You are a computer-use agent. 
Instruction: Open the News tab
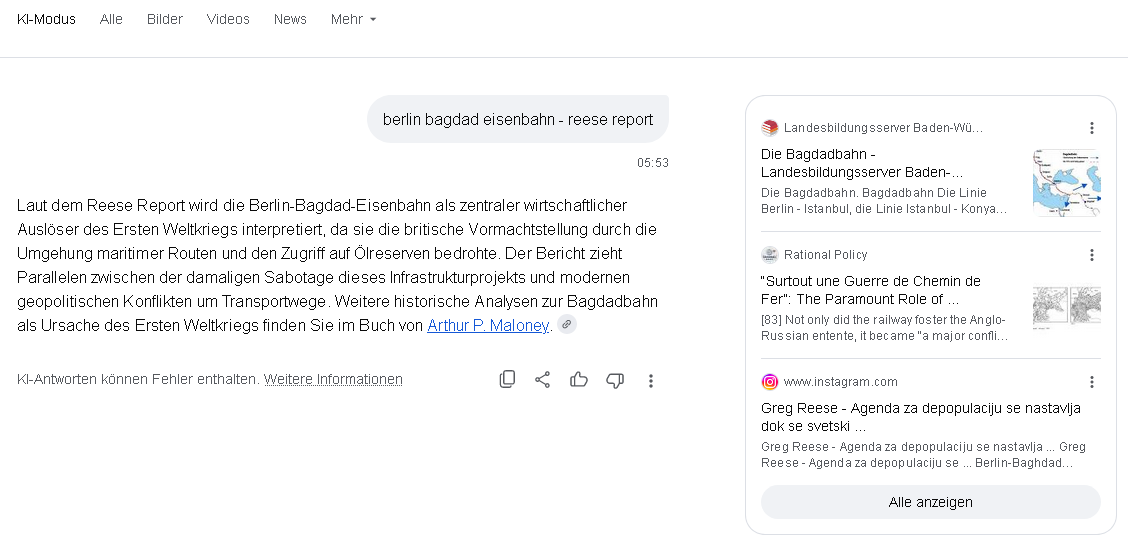pos(290,19)
